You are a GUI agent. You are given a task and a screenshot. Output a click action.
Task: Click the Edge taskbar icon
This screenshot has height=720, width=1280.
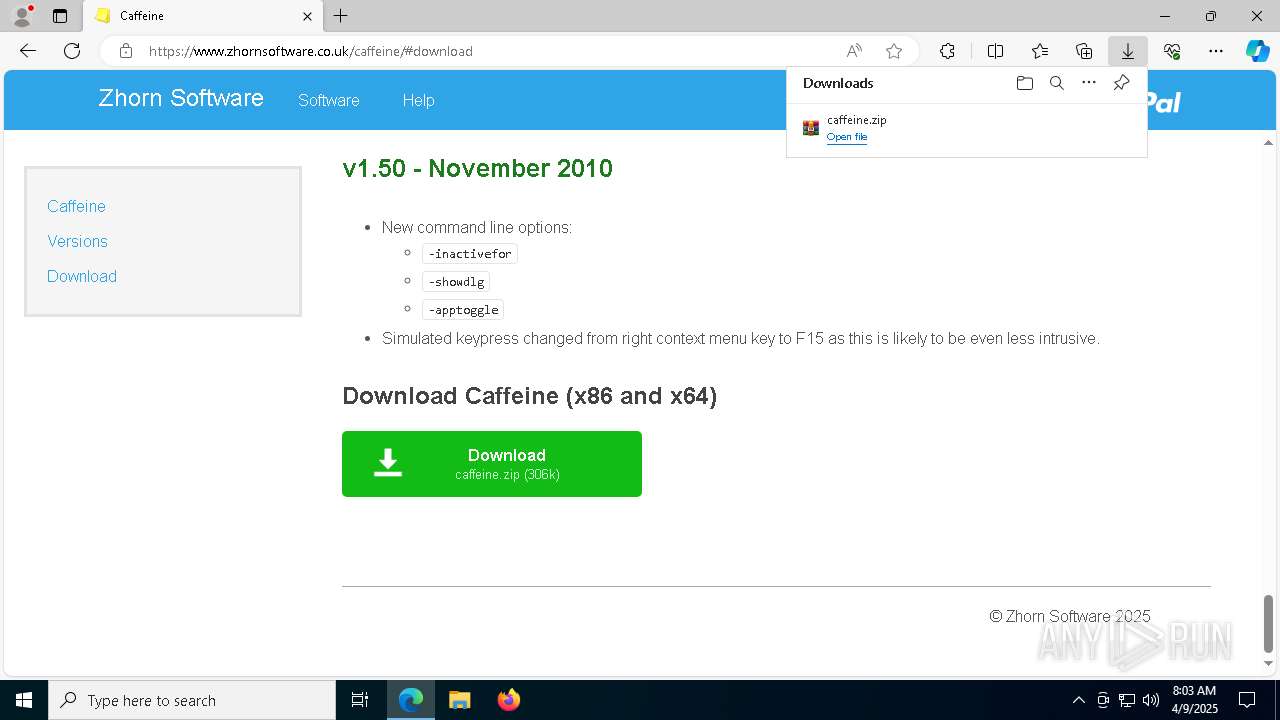[411, 700]
